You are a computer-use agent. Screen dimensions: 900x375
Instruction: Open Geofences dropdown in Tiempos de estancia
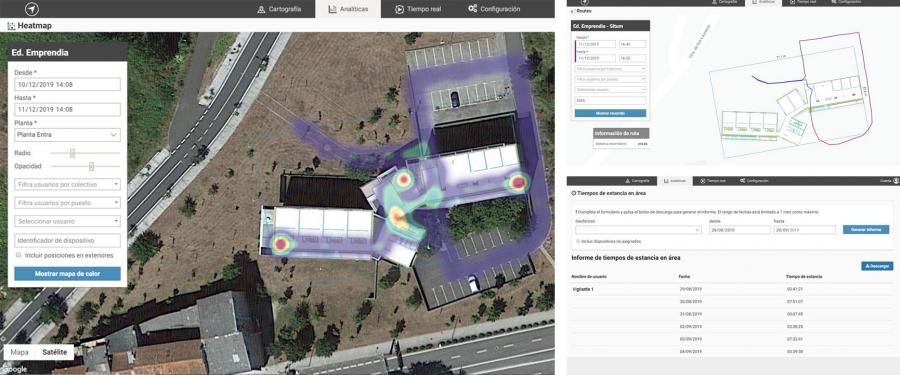click(639, 230)
